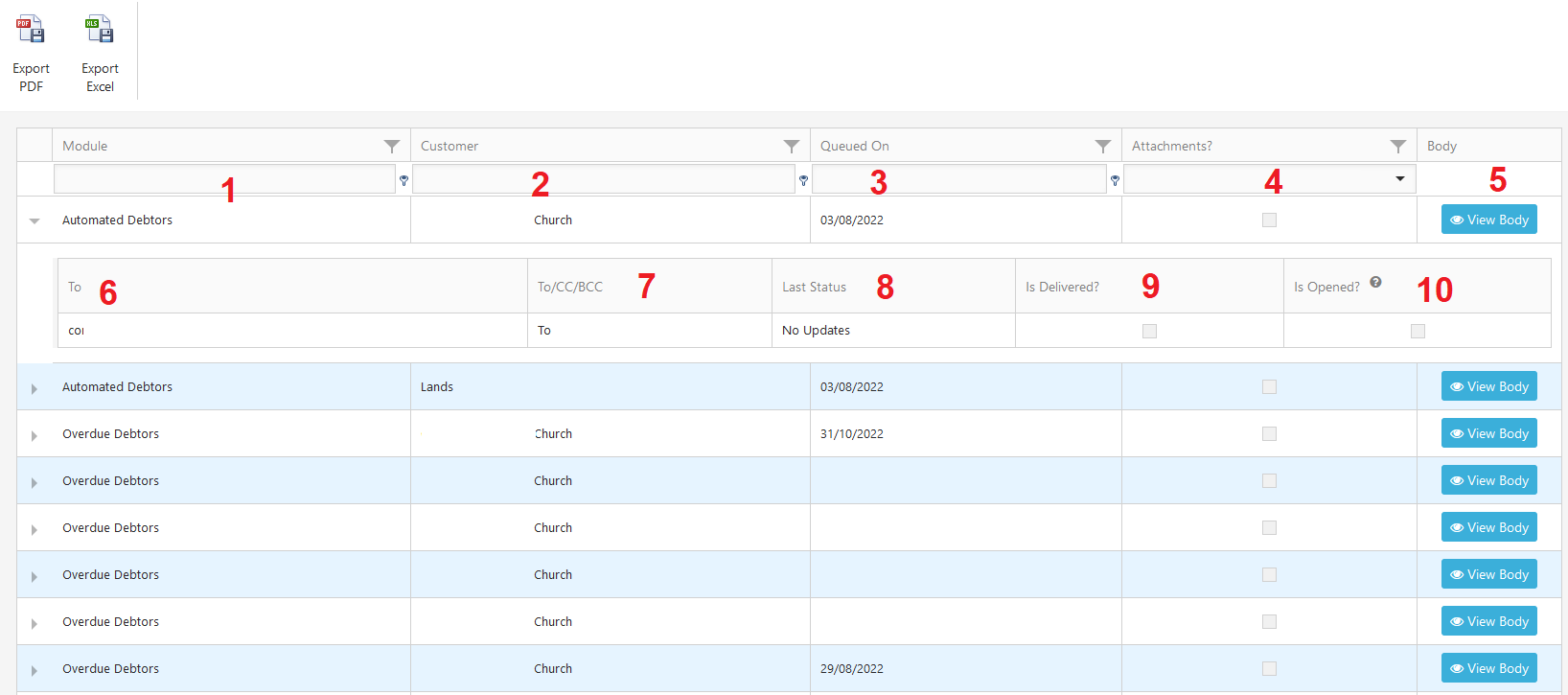The width and height of the screenshot is (1568, 695).
Task: Click the filter operator icon beside Customer filter box
Action: point(803,180)
